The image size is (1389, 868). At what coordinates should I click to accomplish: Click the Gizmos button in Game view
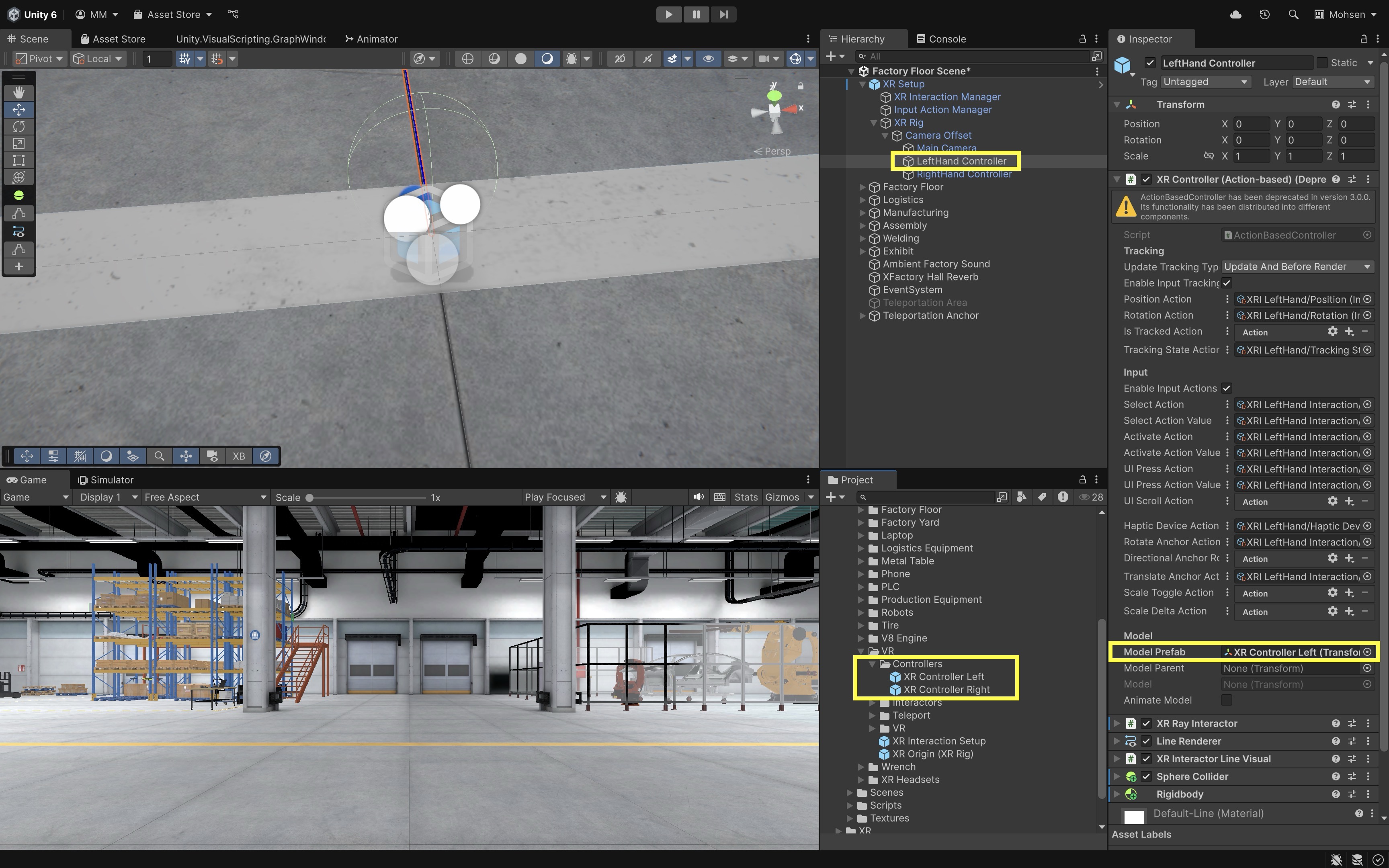(782, 497)
